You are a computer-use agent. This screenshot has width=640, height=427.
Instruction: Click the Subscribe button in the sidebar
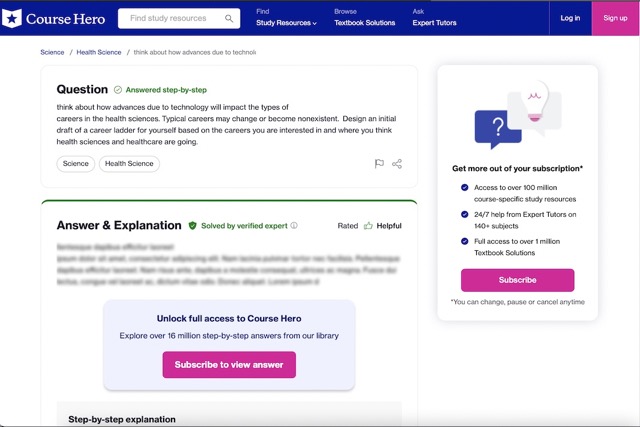[x=517, y=280]
